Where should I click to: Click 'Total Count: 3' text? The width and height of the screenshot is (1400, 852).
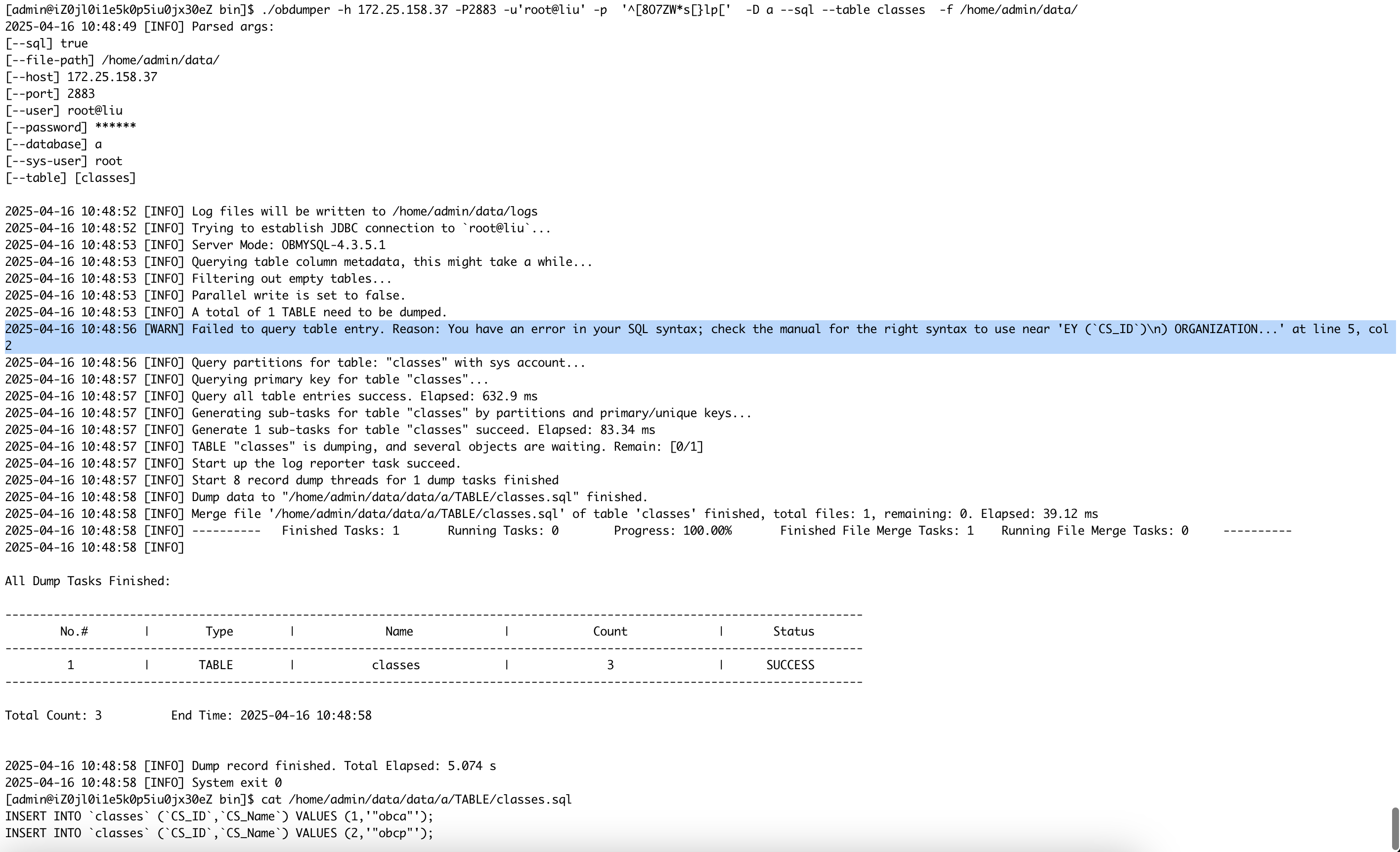[x=53, y=716]
